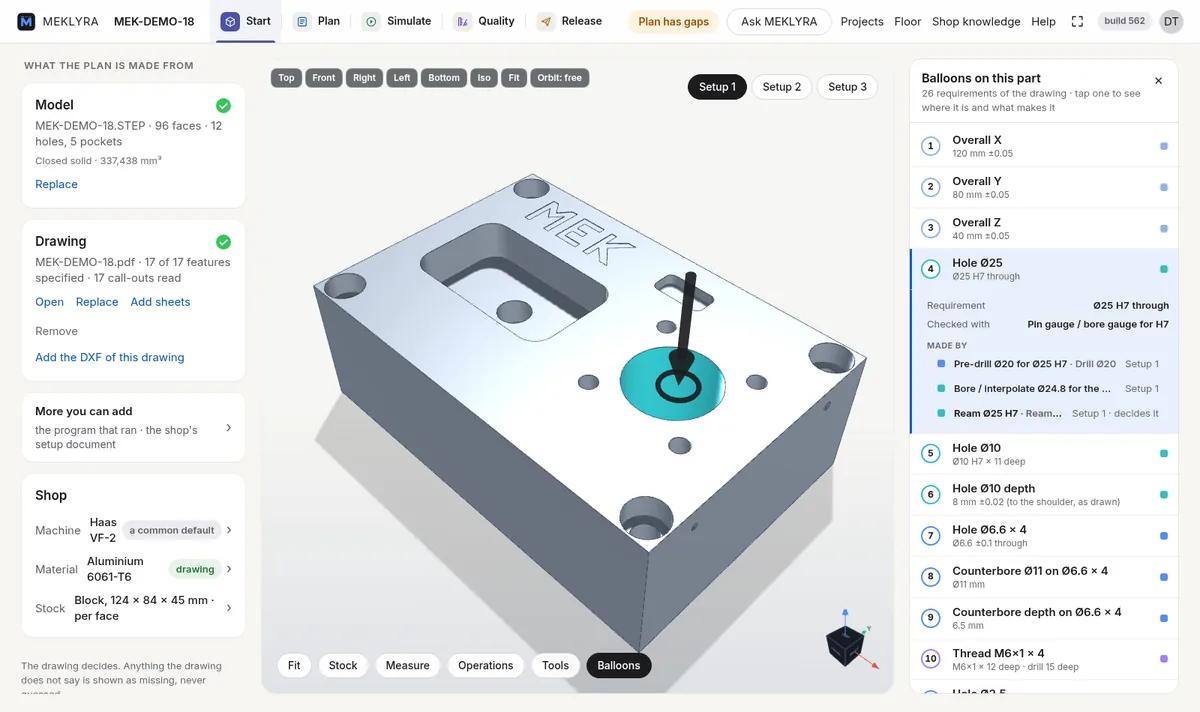Select balloon 10 Thread M6×1 × 4
This screenshot has height=712, width=1200.
pyautogui.click(x=1044, y=659)
